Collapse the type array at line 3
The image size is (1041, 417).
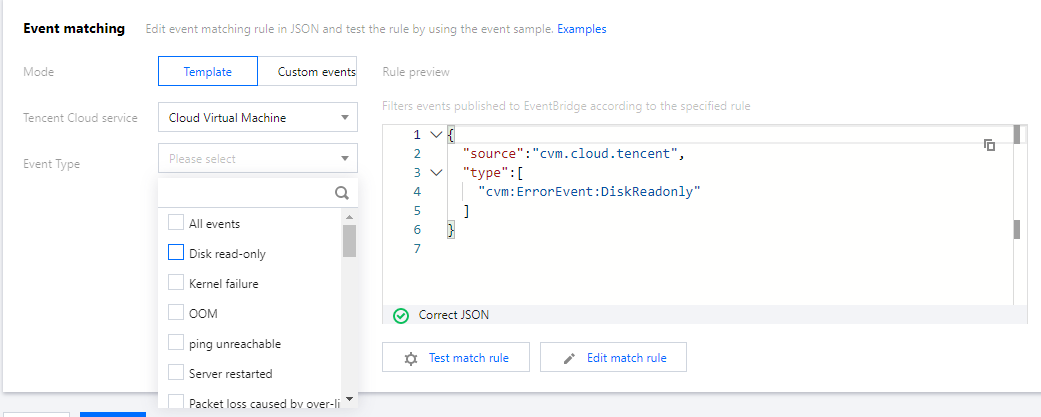click(434, 173)
